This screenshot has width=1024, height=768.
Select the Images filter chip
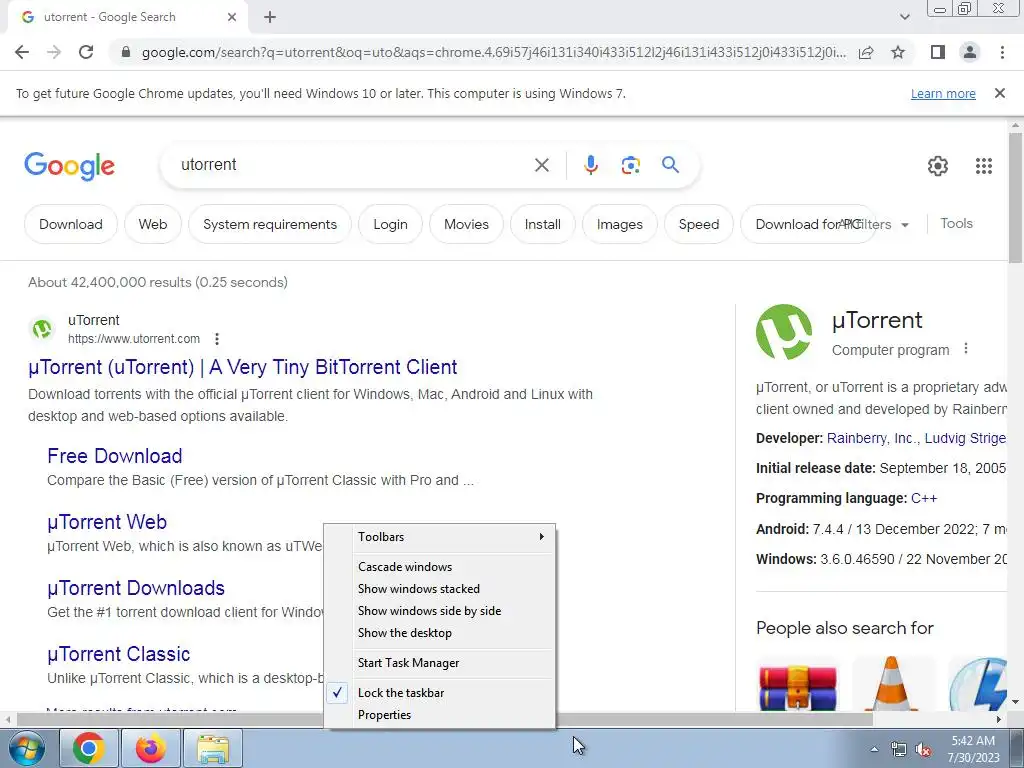[620, 224]
